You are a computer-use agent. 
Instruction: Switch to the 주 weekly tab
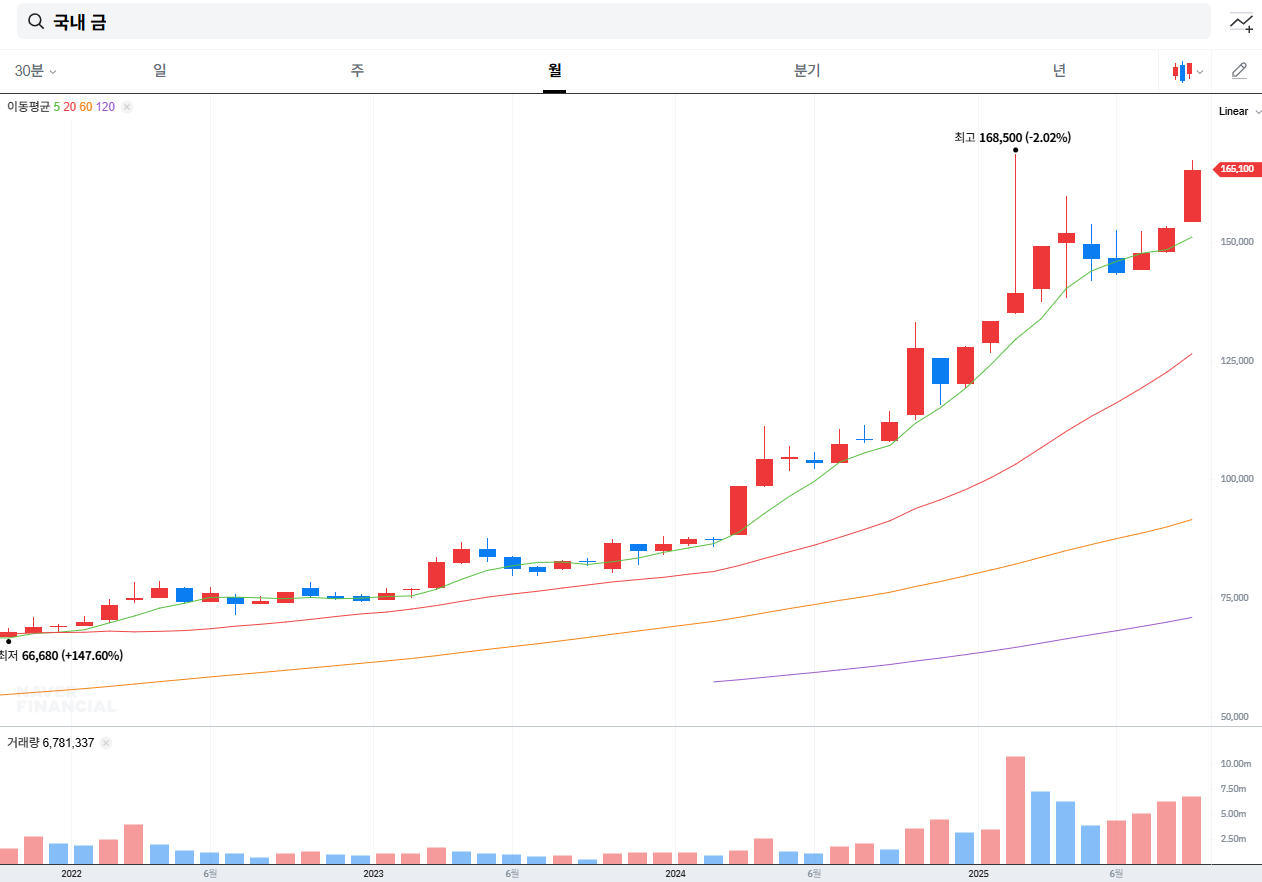tap(357, 70)
